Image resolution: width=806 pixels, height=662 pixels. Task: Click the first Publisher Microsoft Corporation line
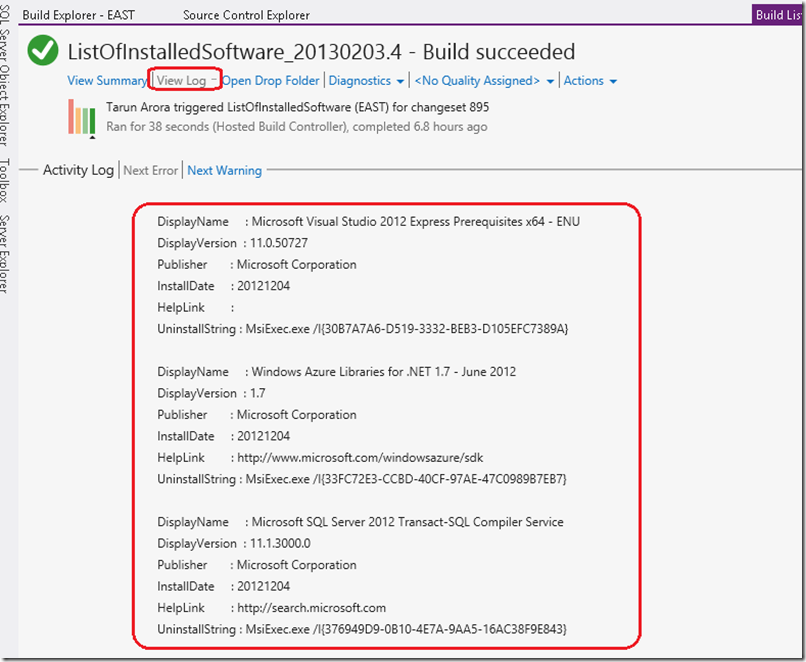pyautogui.click(x=257, y=265)
